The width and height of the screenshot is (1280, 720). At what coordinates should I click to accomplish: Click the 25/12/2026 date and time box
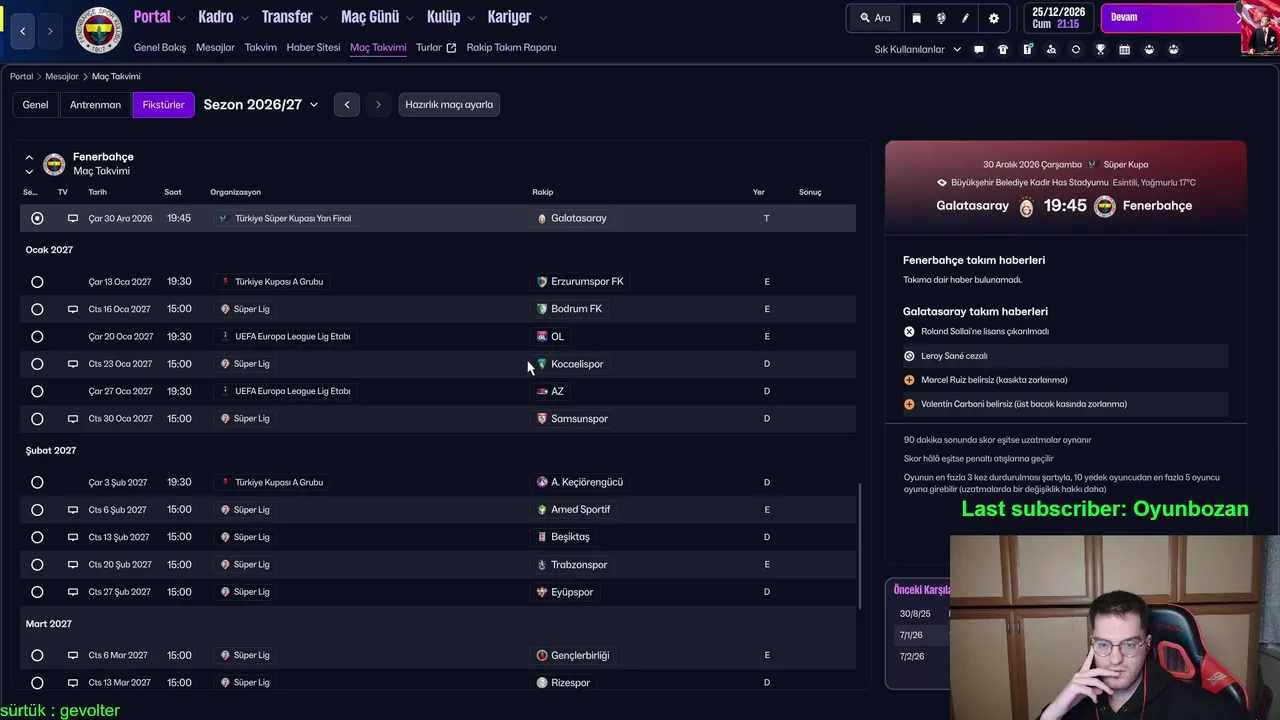(1058, 18)
